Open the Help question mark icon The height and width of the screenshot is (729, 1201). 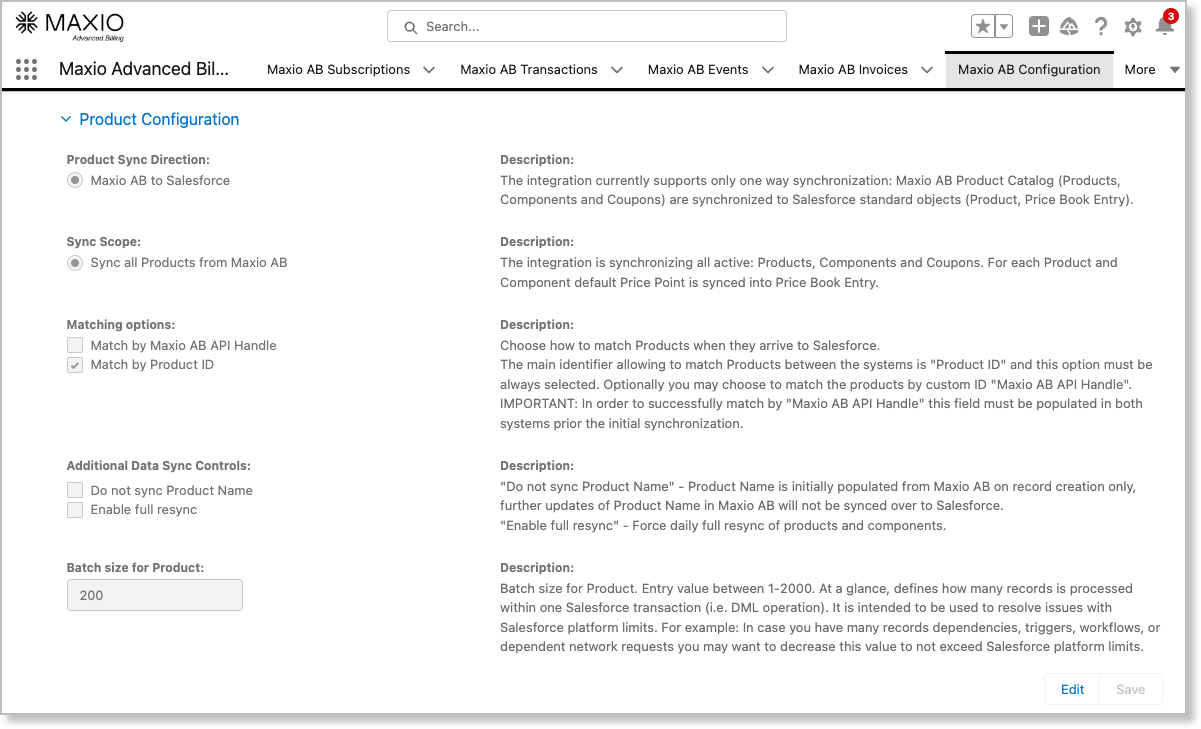(1101, 27)
